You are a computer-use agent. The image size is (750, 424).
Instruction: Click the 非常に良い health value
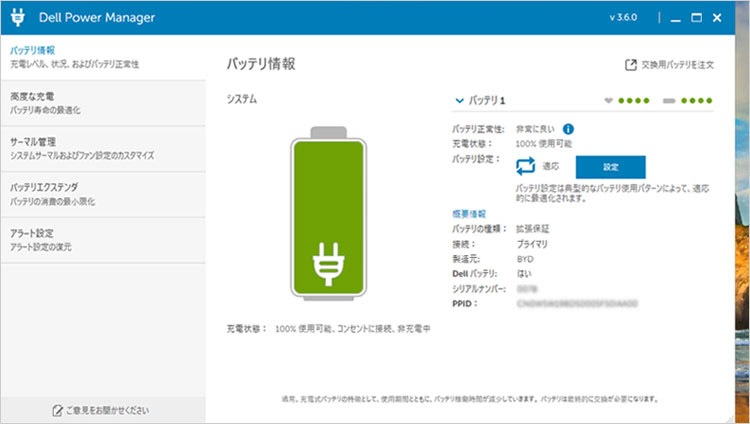(x=535, y=129)
